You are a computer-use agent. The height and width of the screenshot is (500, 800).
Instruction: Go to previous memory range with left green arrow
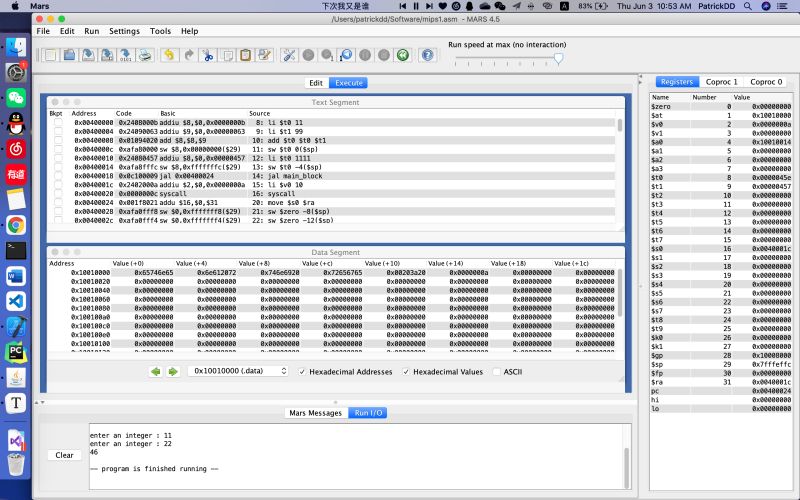[x=156, y=371]
